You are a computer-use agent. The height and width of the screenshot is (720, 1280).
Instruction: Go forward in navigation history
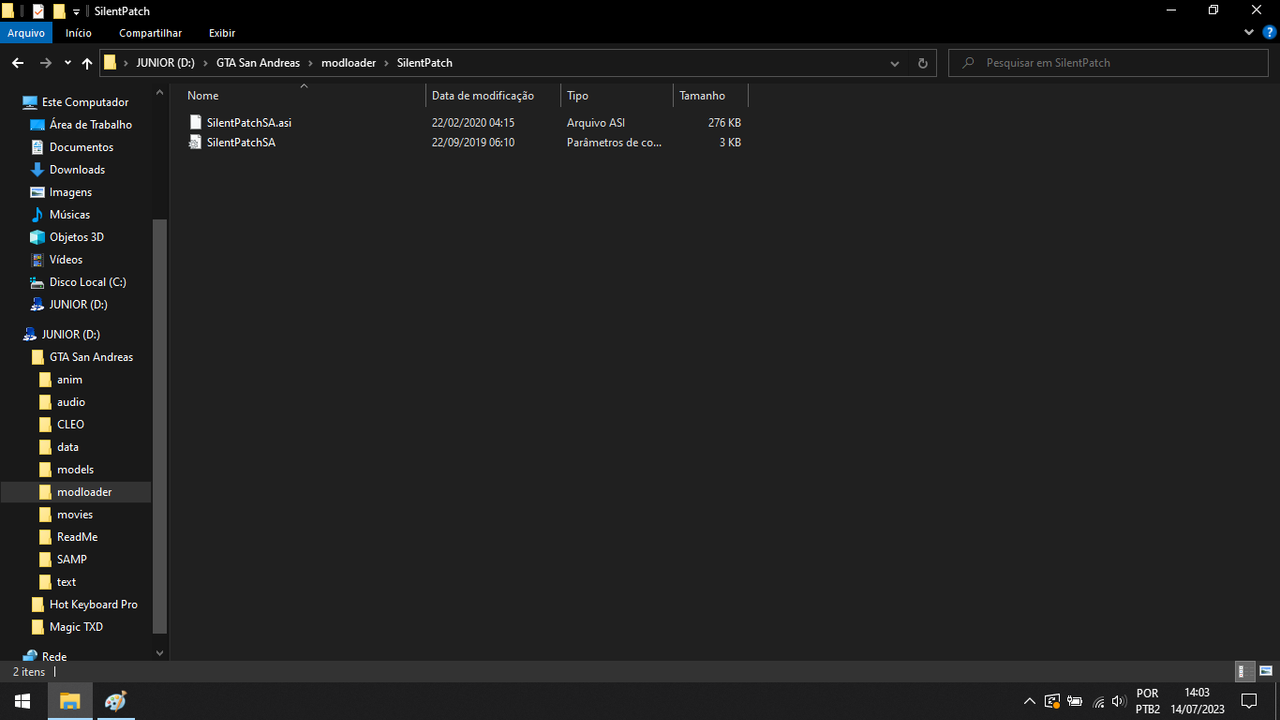45,62
